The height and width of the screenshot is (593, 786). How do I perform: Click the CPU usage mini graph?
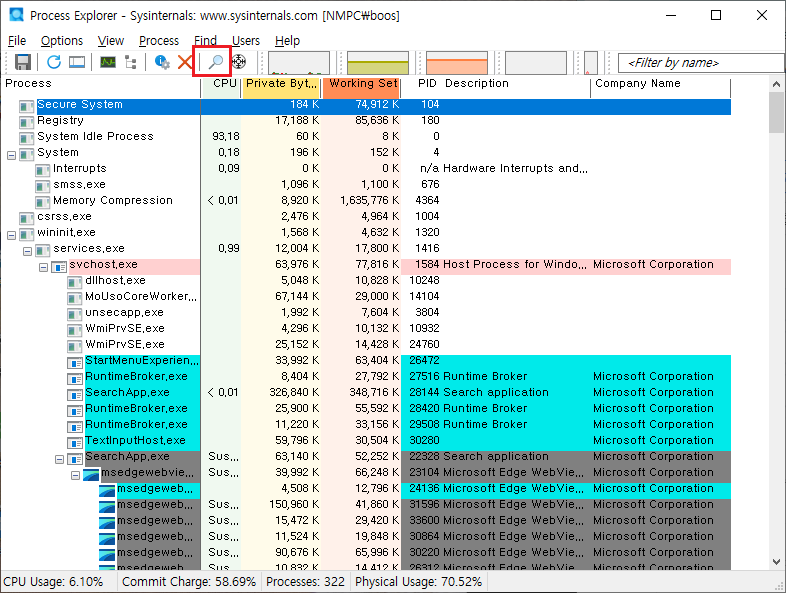[x=299, y=63]
